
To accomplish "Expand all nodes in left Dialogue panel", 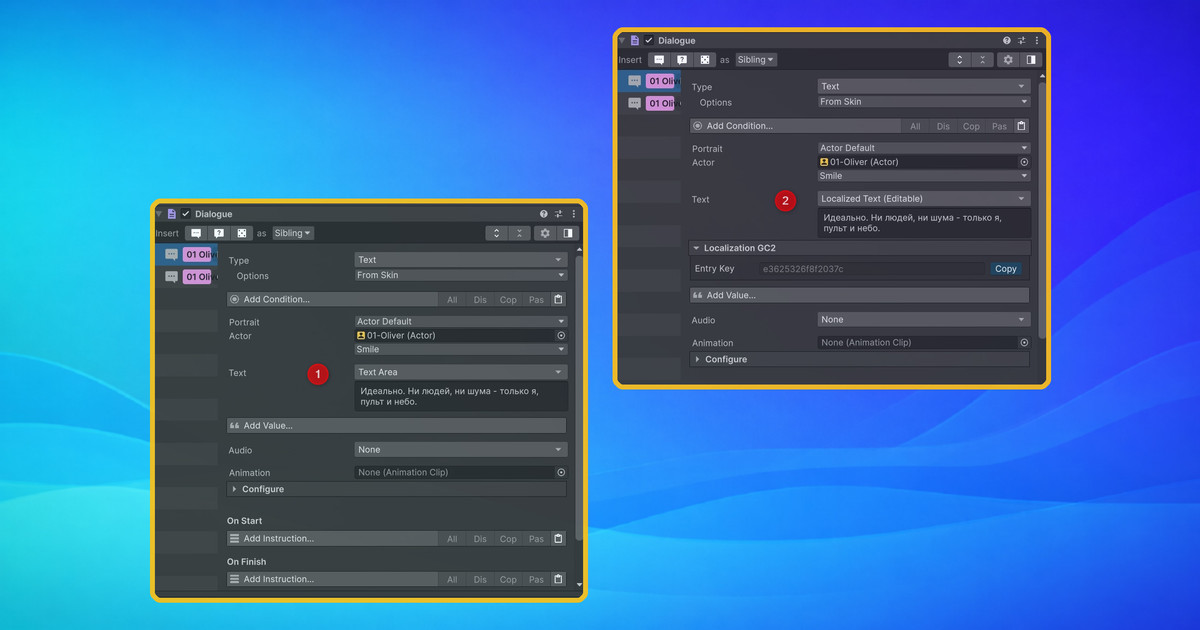I will point(497,233).
